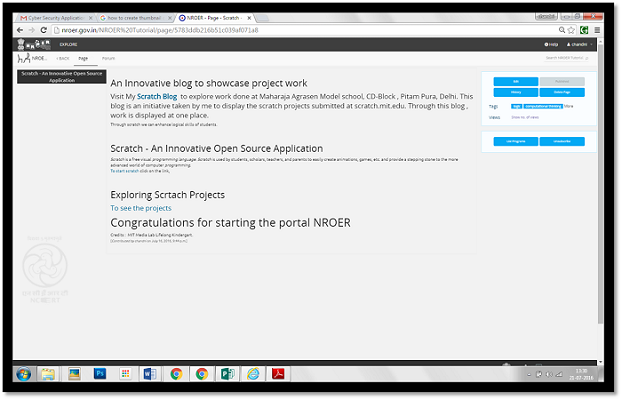Open the Chrome hamburger menu
Viewport: 622px width, 400px height.
point(597,30)
